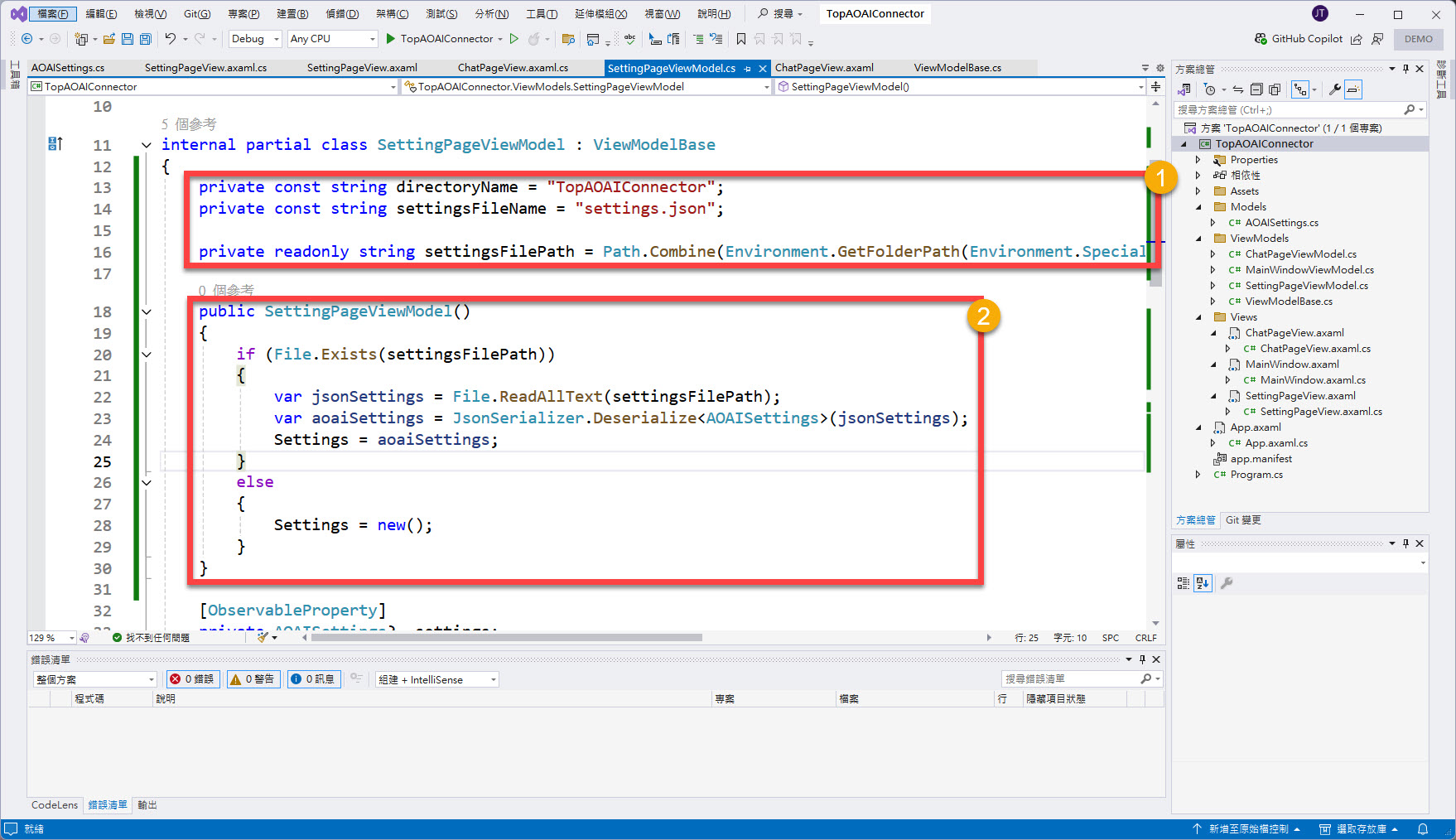Open the 整個方案 scope dropdown
The image size is (1456, 840).
point(95,679)
